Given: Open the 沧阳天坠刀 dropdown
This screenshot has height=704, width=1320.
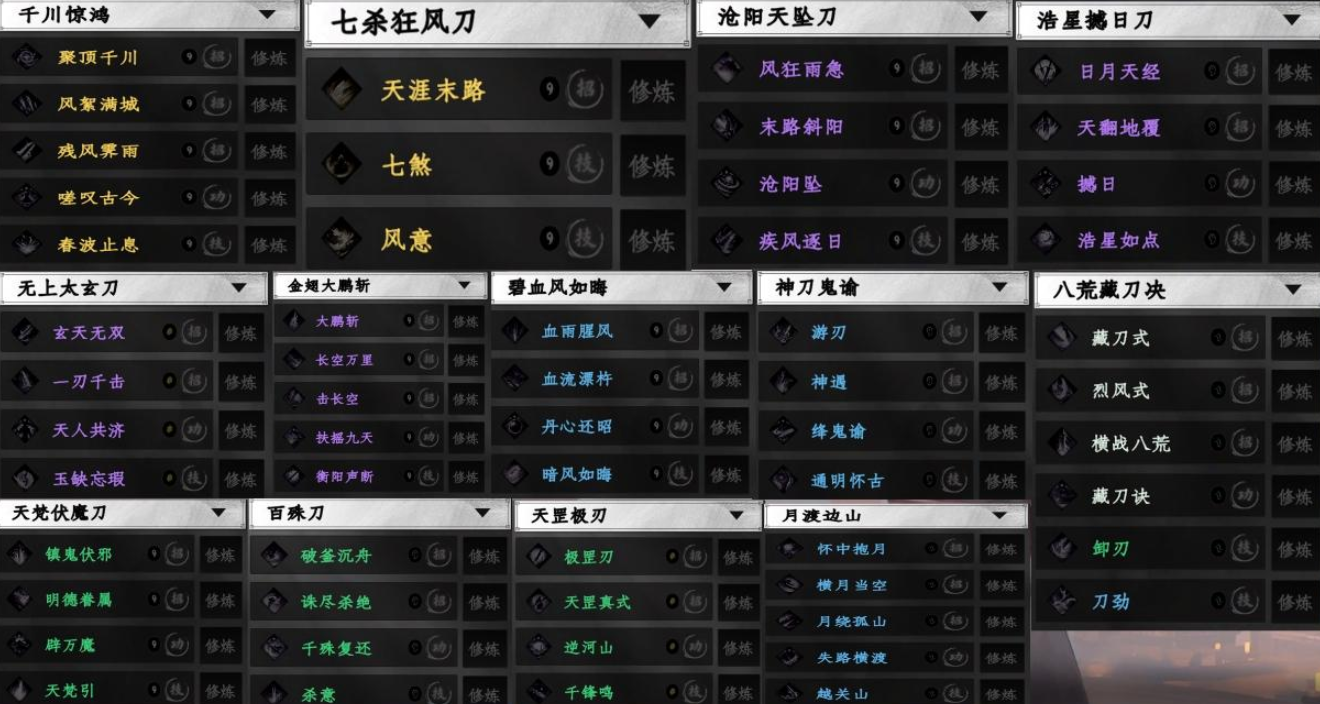Looking at the screenshot, I should (x=978, y=17).
